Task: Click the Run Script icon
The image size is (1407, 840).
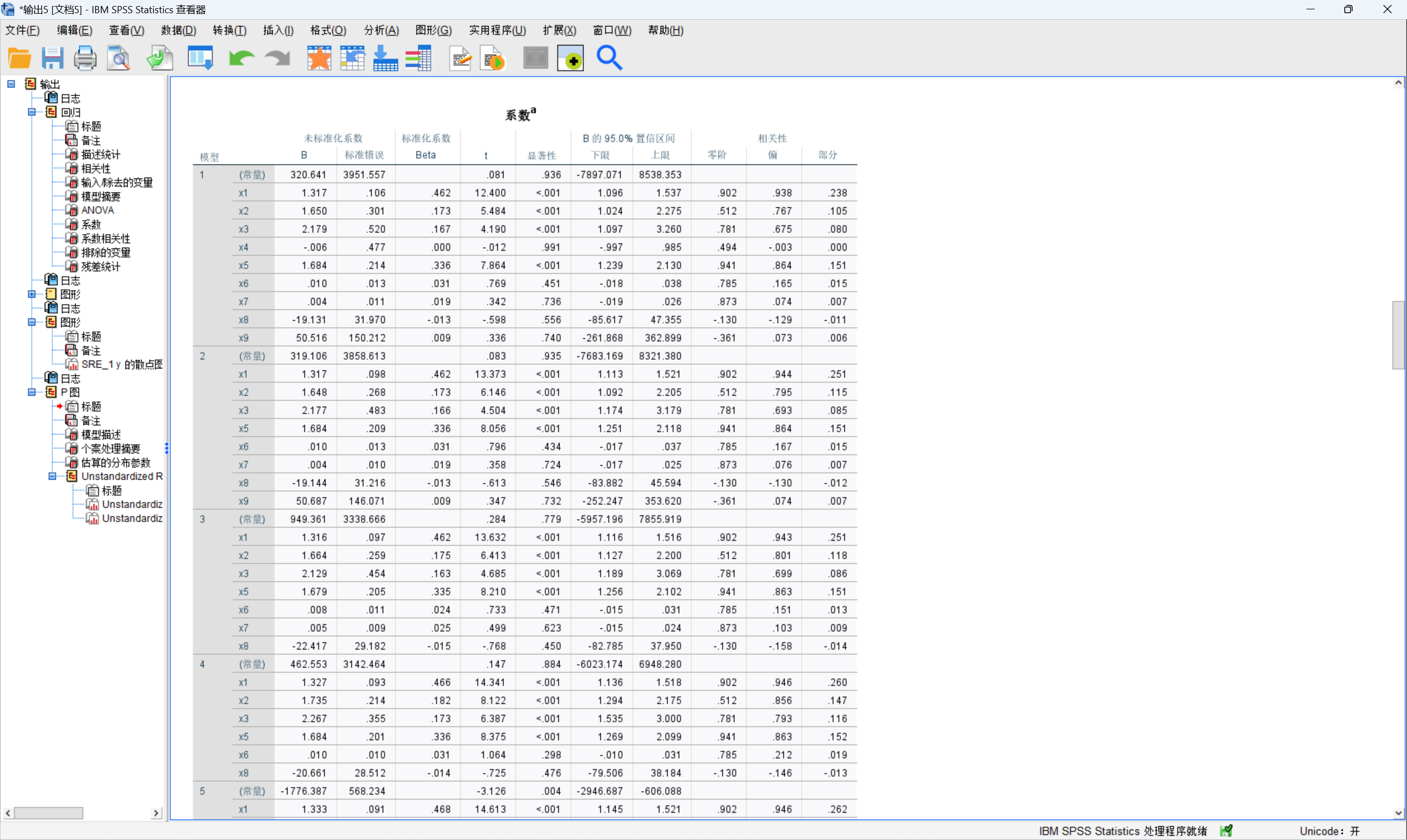Action: point(492,58)
